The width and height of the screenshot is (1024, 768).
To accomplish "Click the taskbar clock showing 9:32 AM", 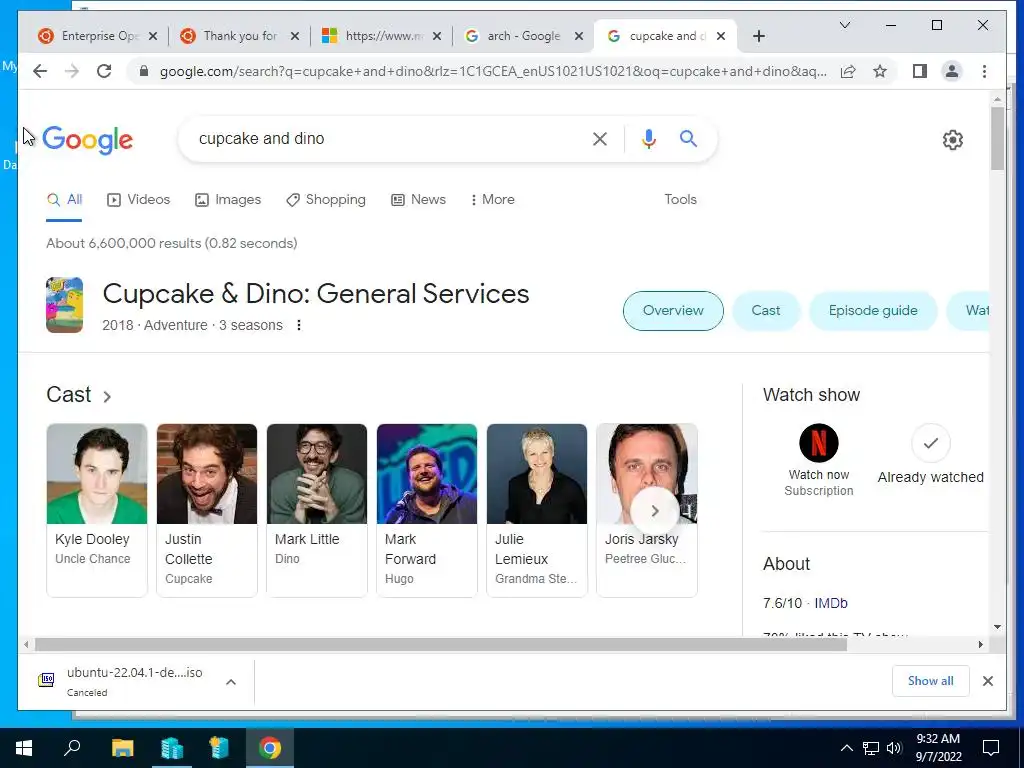I will [x=938, y=748].
